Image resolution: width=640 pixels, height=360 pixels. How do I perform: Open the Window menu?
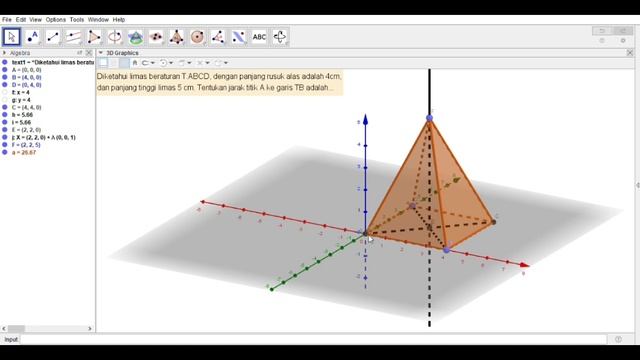pos(98,20)
